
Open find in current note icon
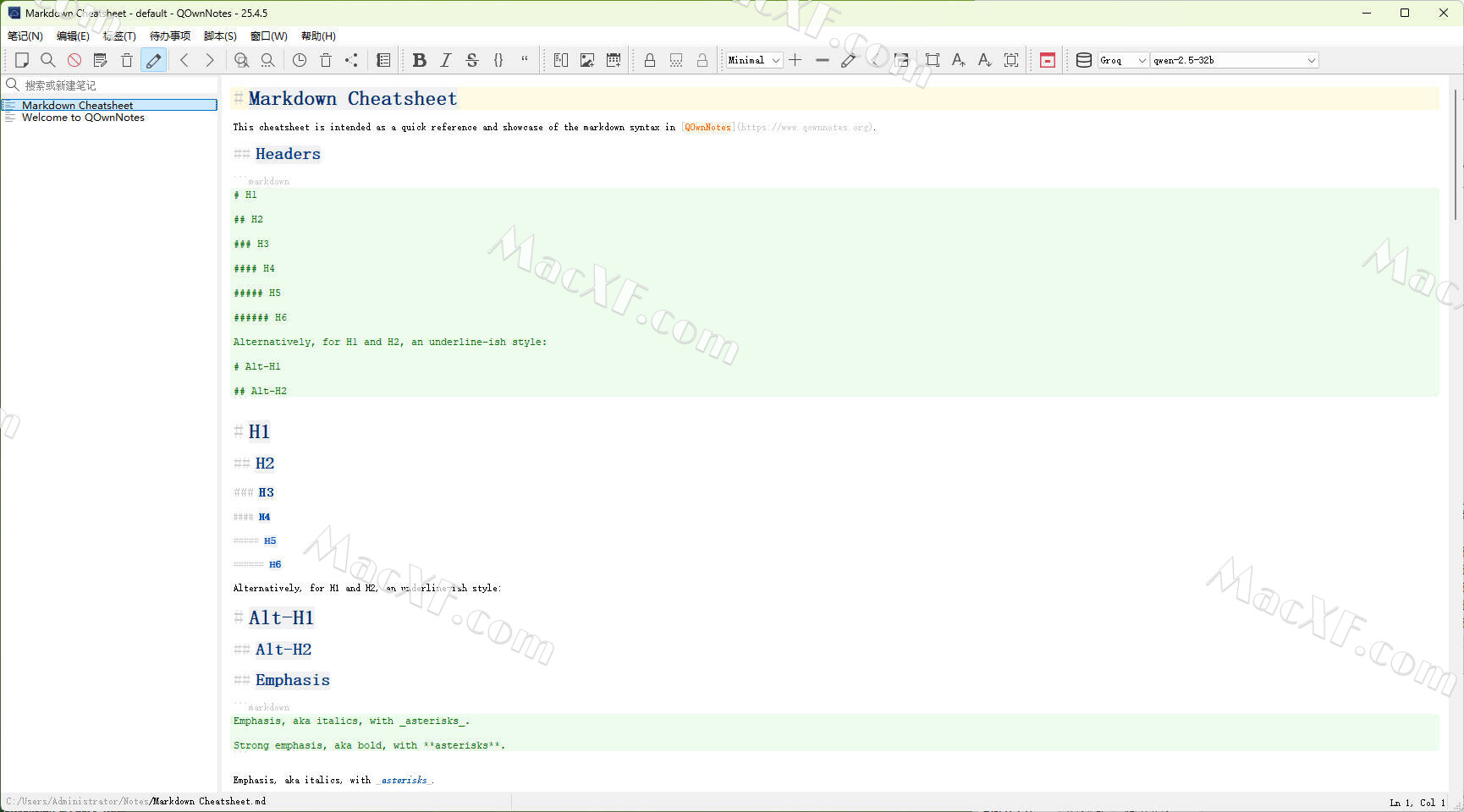[x=241, y=60]
